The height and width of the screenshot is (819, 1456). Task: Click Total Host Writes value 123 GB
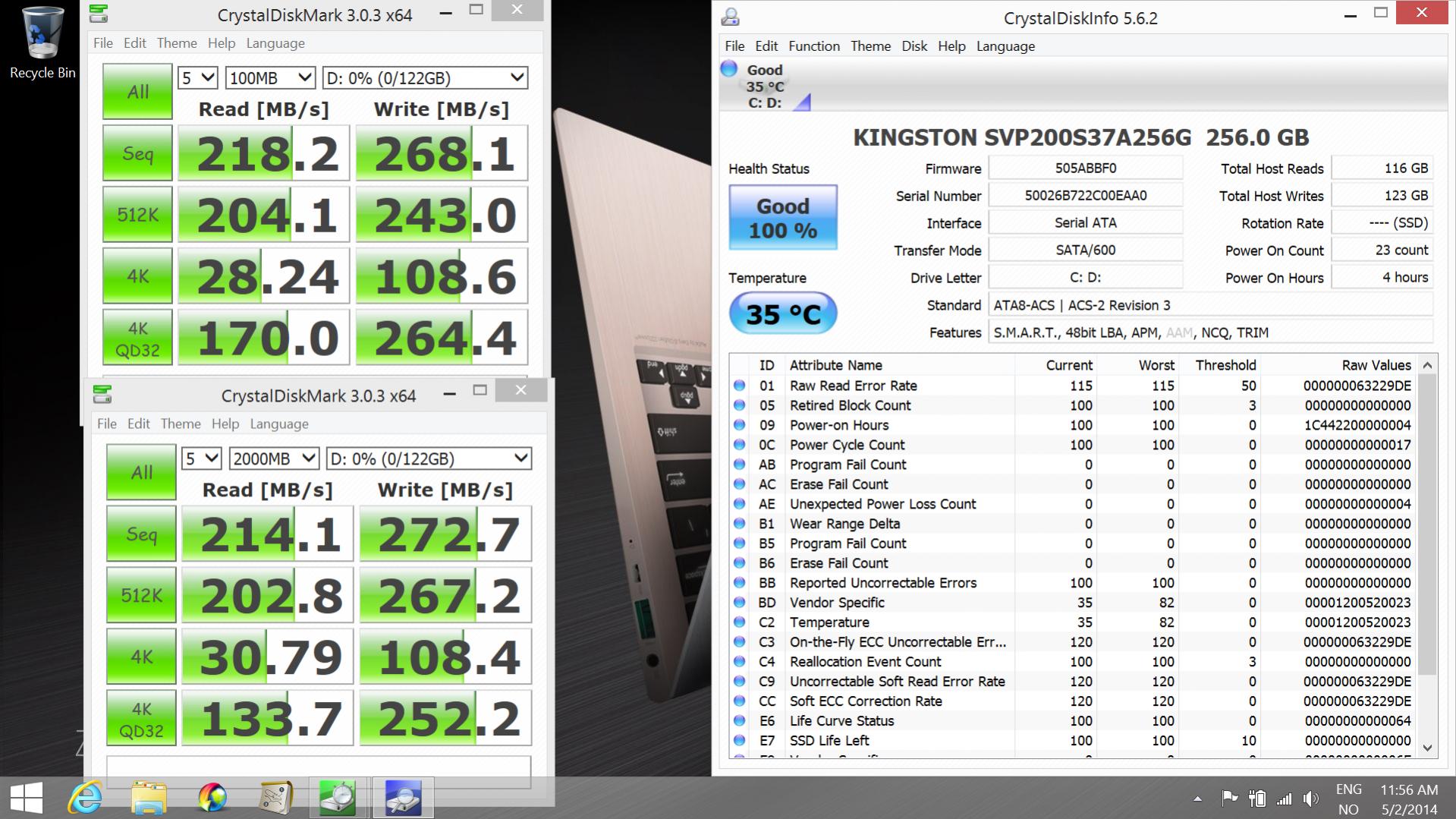point(1382,196)
